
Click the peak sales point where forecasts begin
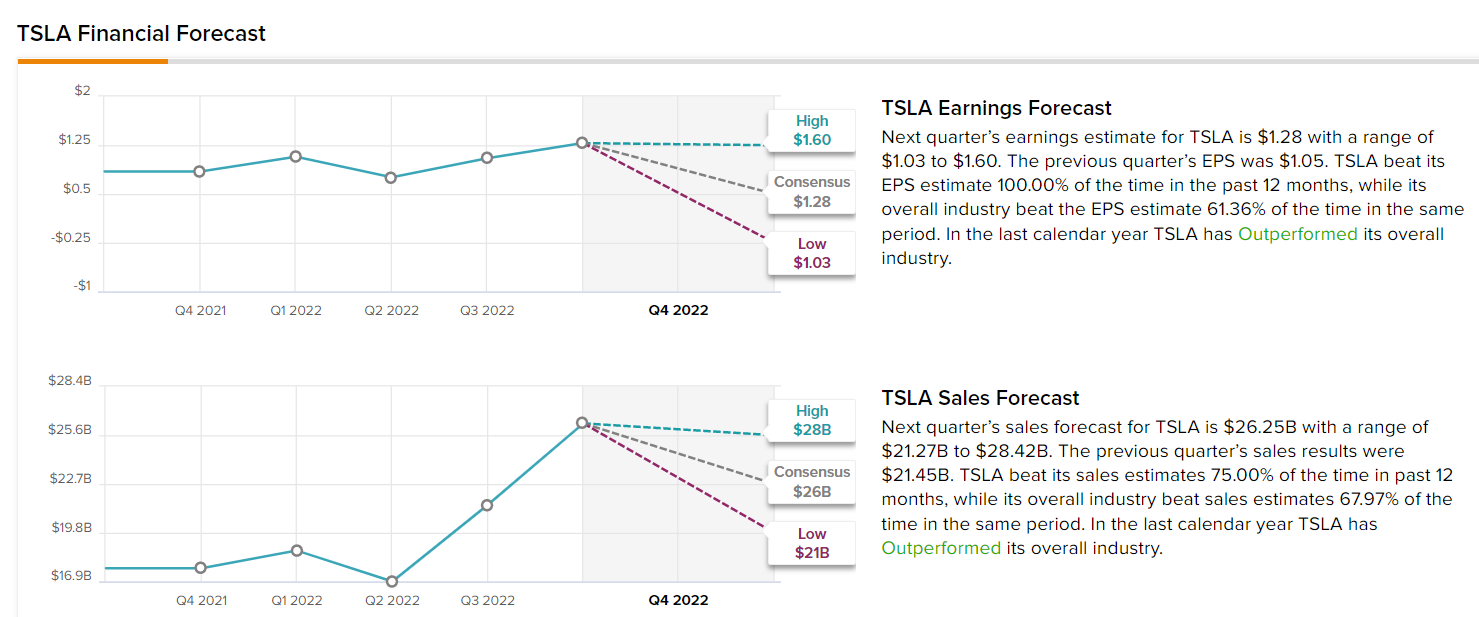(582, 423)
